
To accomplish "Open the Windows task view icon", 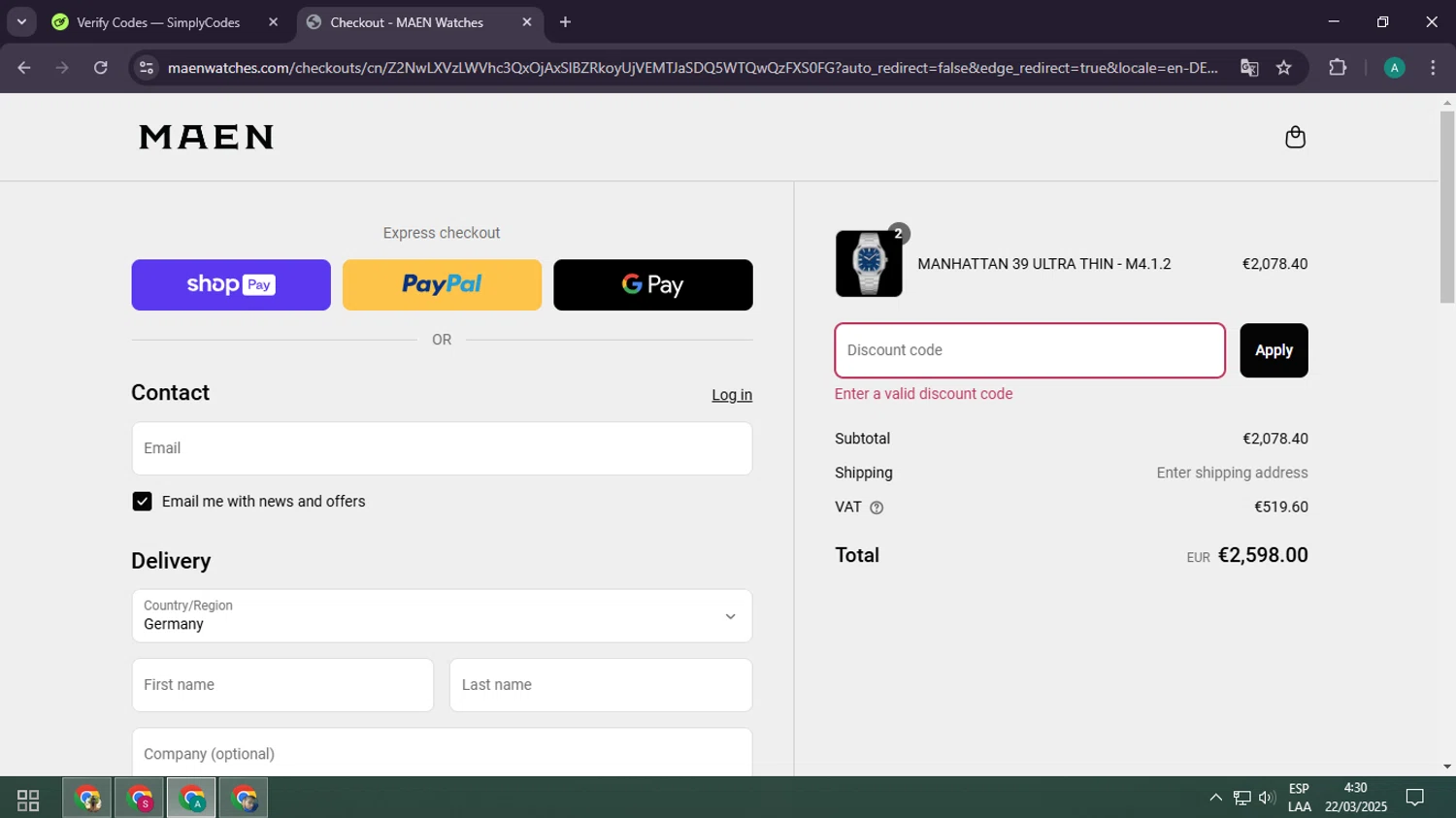I will point(28,799).
